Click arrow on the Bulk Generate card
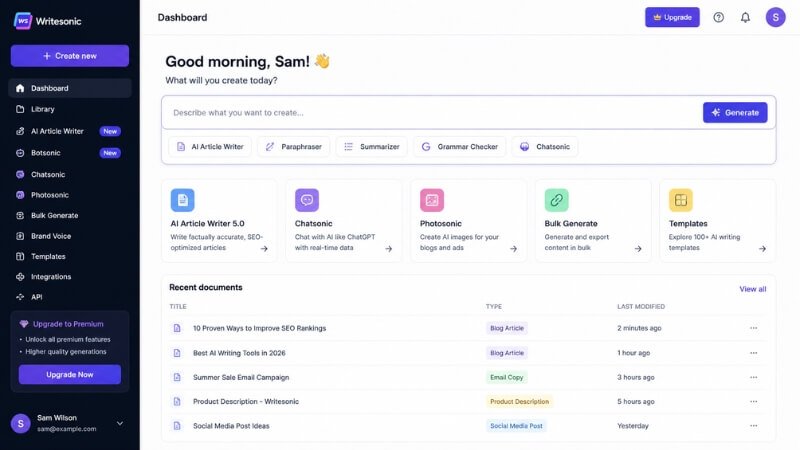Screen dimensions: 800x450 click(x=638, y=248)
